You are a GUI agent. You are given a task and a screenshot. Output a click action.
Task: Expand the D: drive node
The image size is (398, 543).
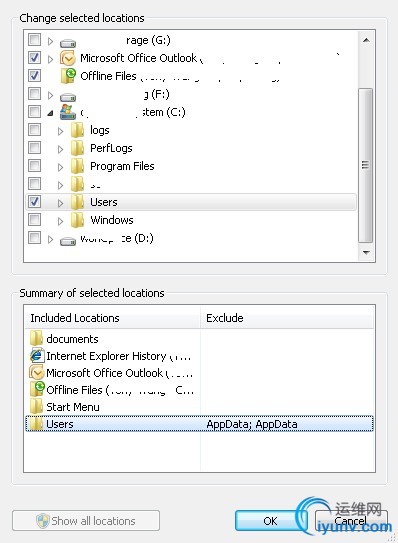coord(50,239)
